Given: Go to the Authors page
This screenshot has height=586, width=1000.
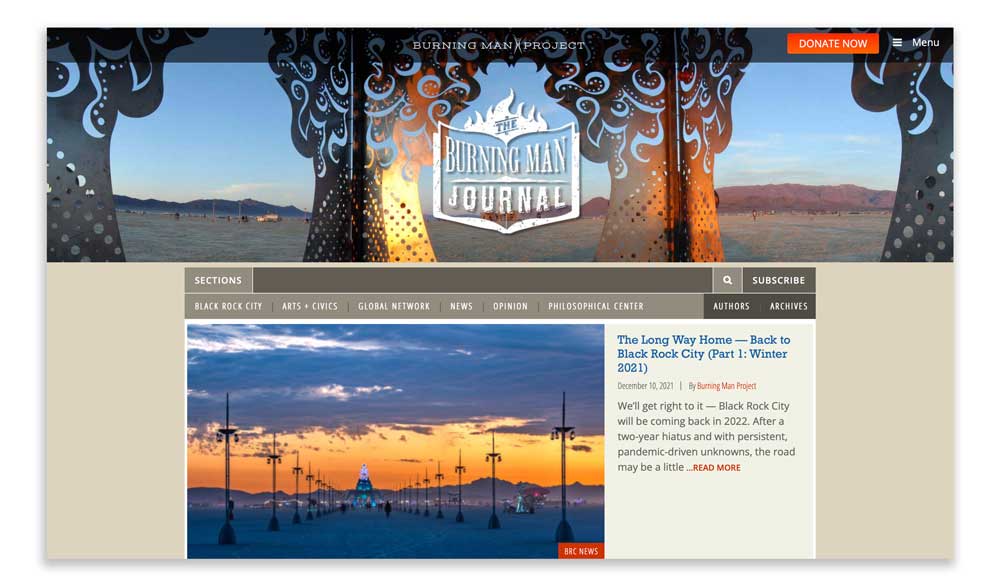Looking at the screenshot, I should pos(732,306).
